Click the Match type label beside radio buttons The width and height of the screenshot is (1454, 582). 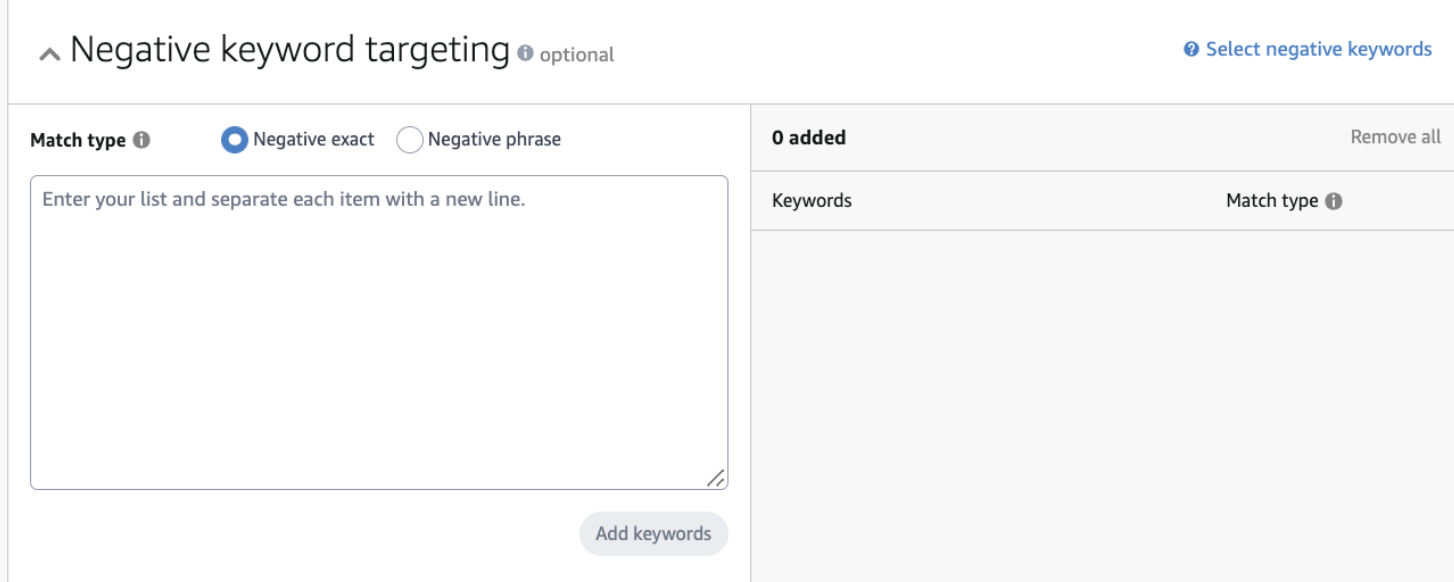point(78,140)
